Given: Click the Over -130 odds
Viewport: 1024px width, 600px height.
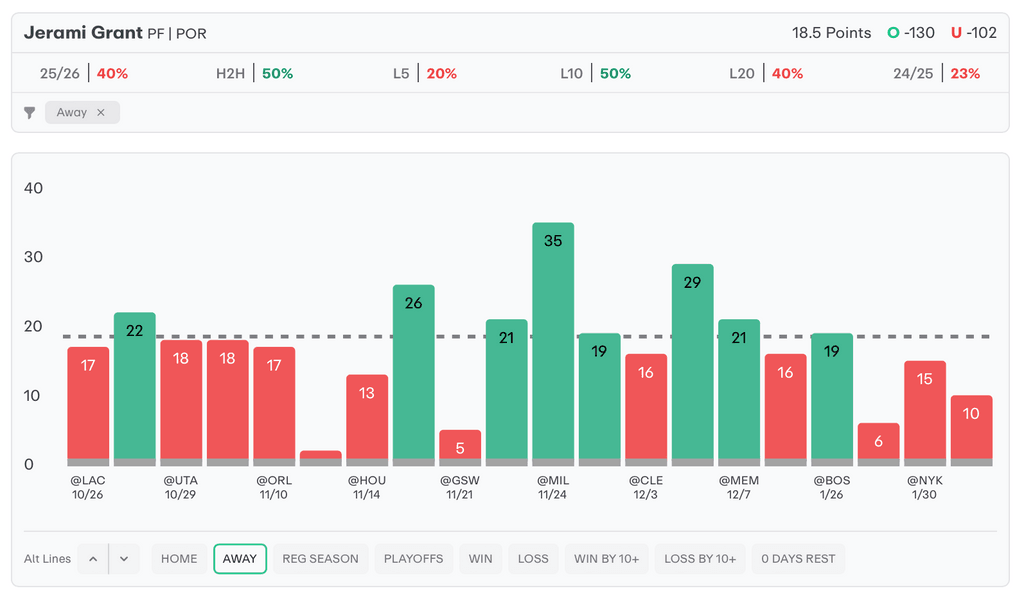Looking at the screenshot, I should pos(910,33).
